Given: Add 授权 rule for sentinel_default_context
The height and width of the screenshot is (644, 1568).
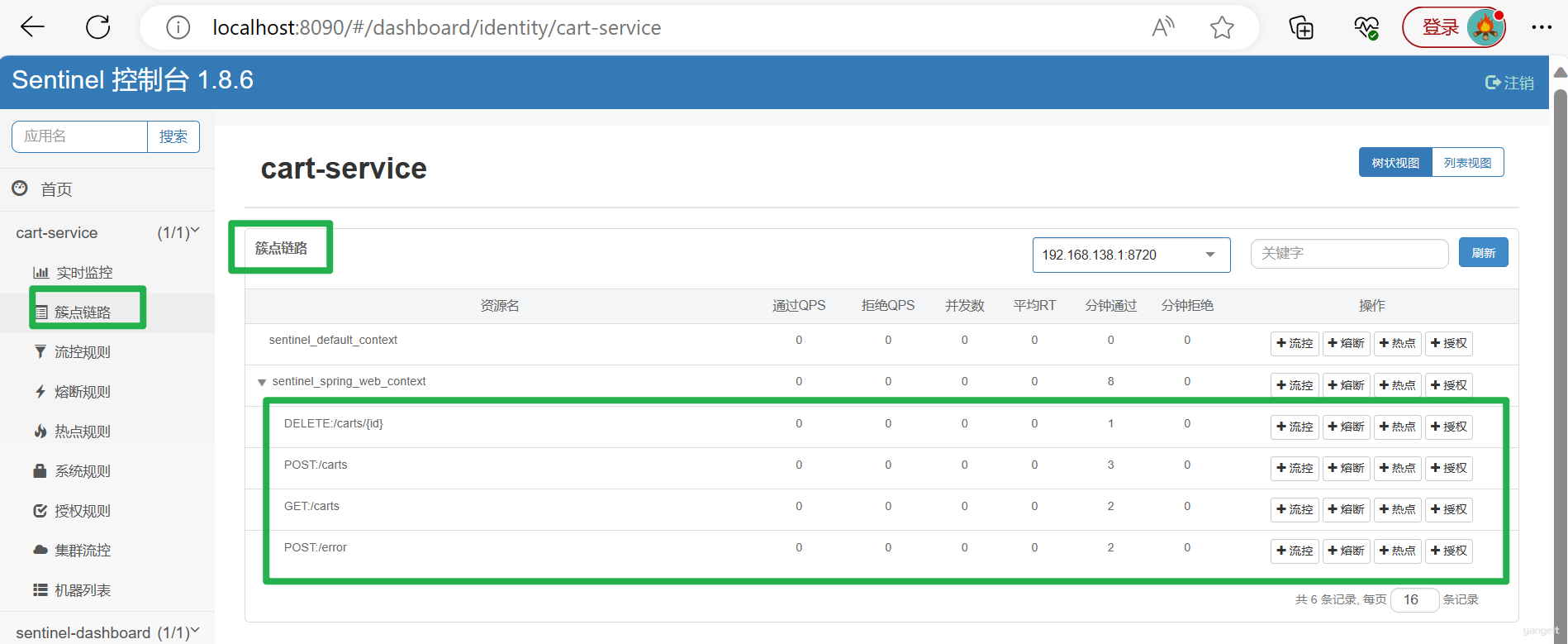Looking at the screenshot, I should [x=1448, y=343].
